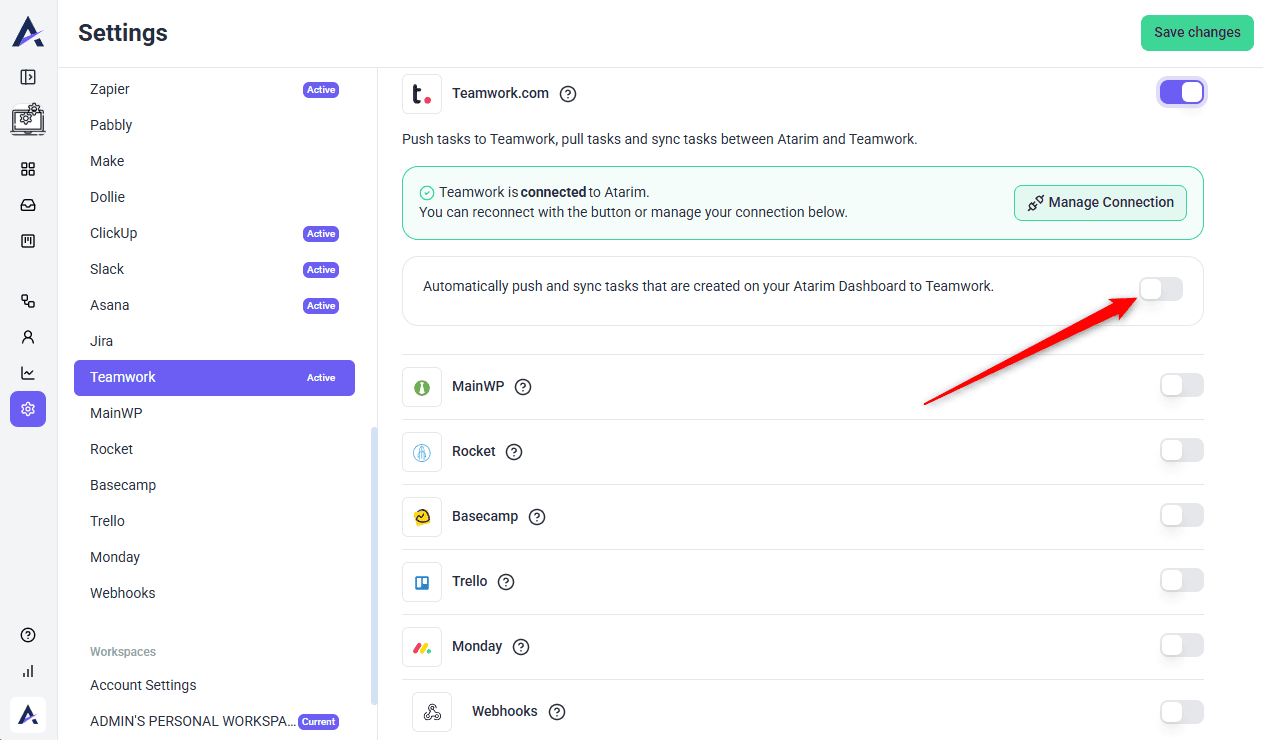Screen dimensions: 1263x740
Task: Select Pabbly in settings list
Action: pos(214,125)
